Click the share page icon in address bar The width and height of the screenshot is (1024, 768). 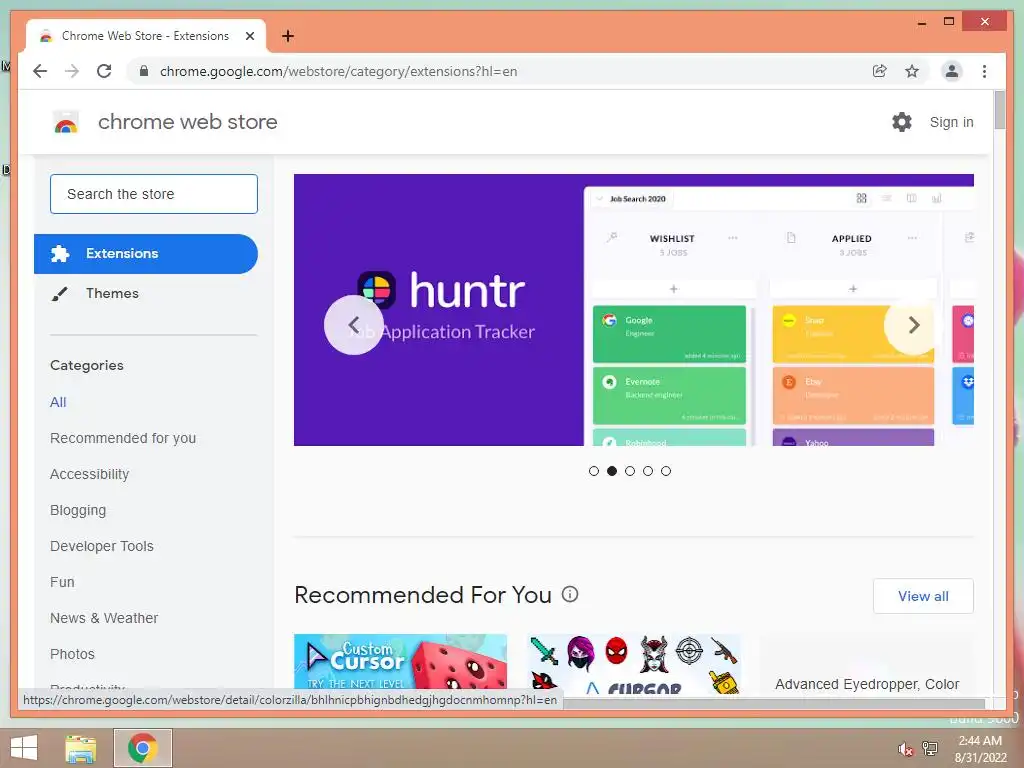880,71
